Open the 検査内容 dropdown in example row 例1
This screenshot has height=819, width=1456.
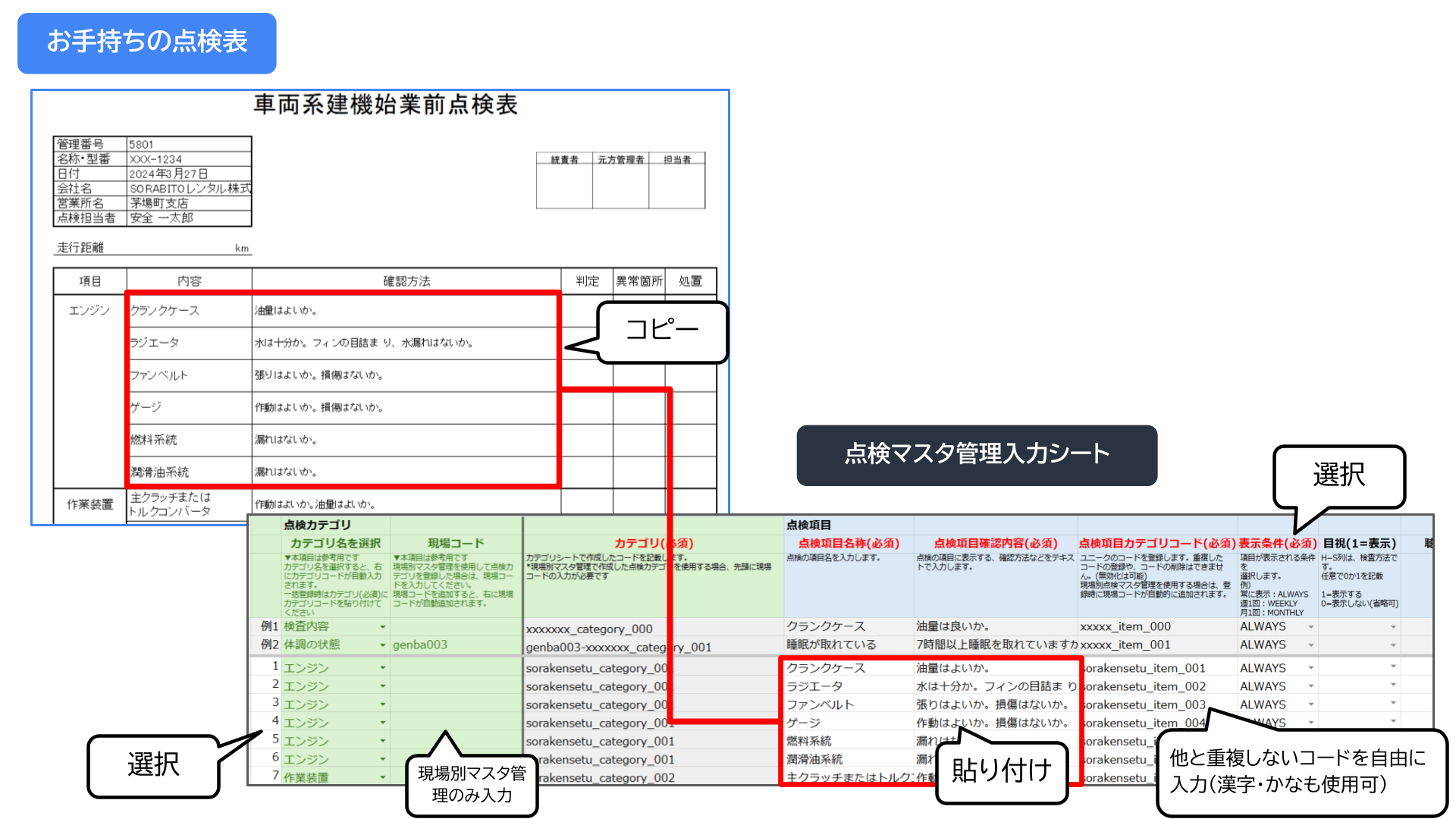coord(383,627)
